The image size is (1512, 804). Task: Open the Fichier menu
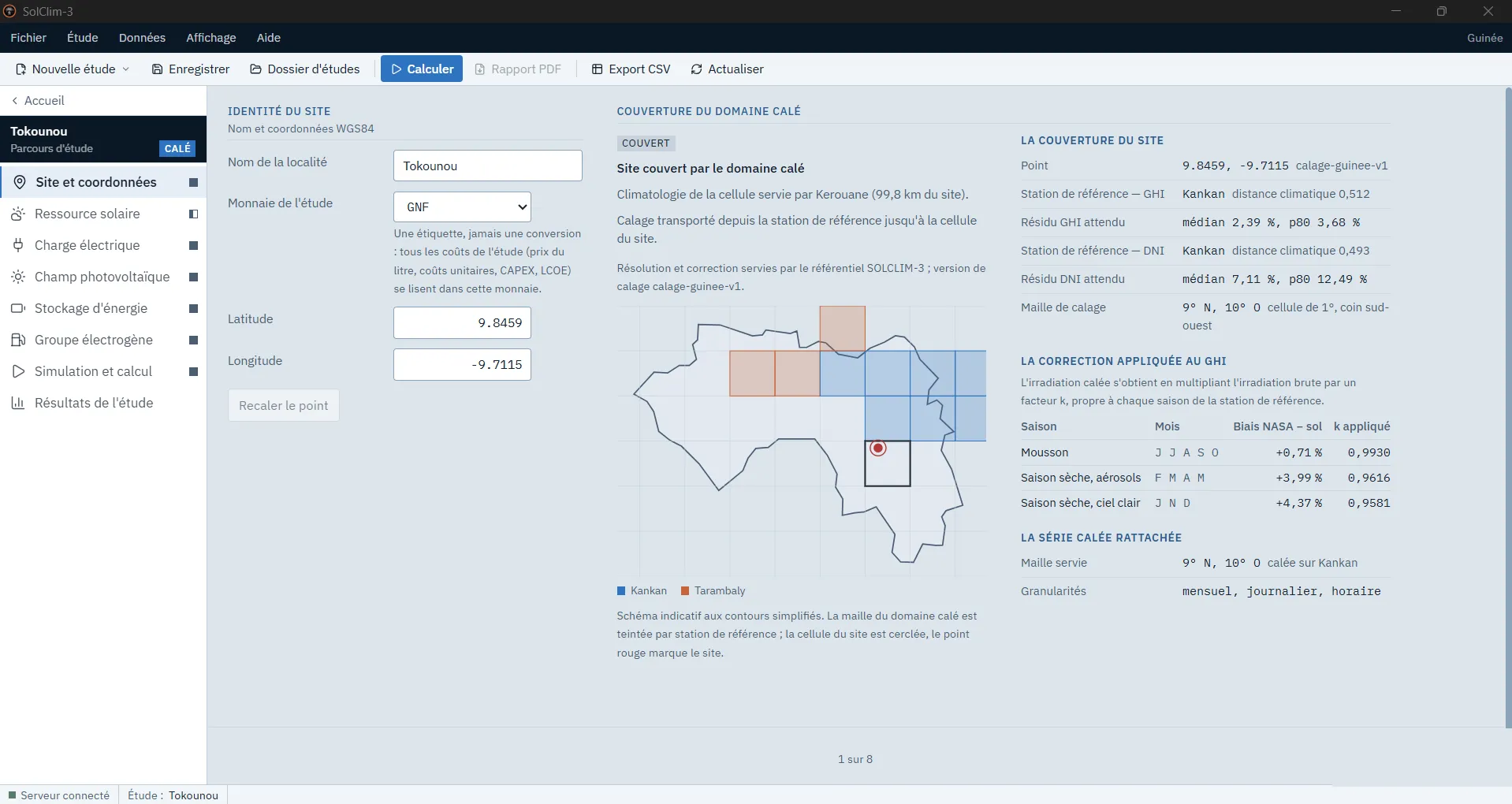(28, 38)
